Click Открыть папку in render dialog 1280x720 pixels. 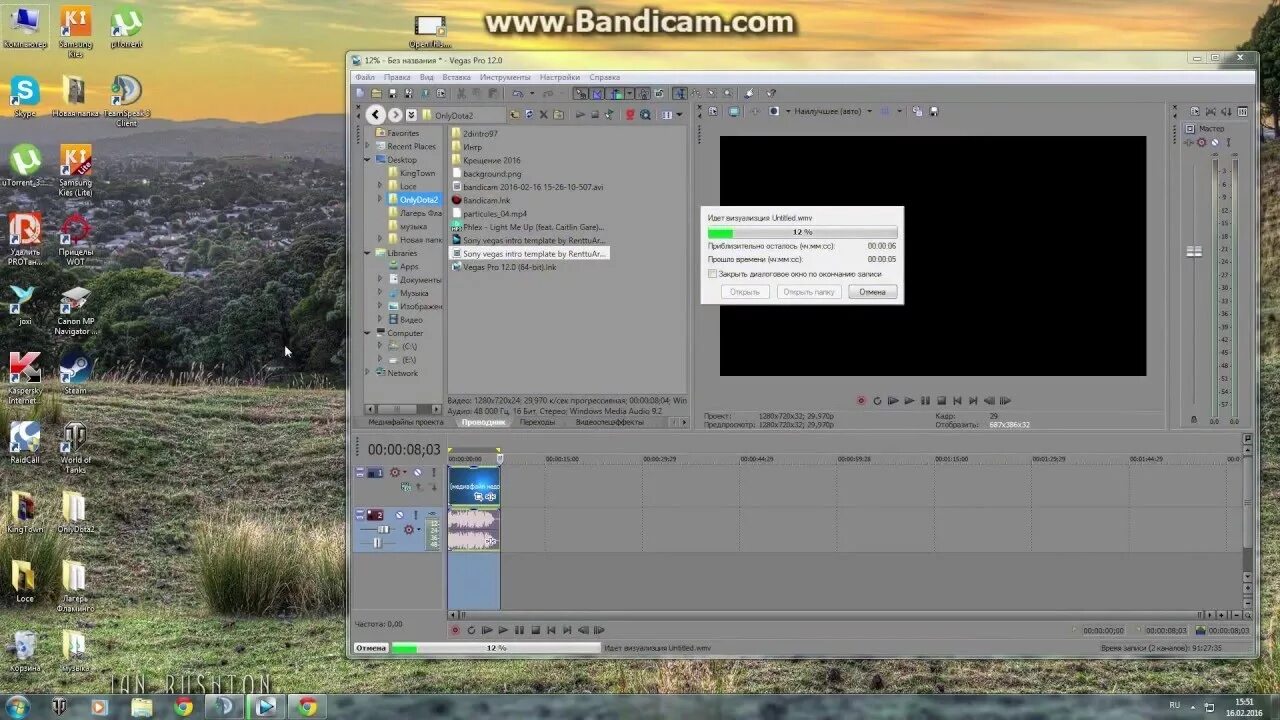808,292
